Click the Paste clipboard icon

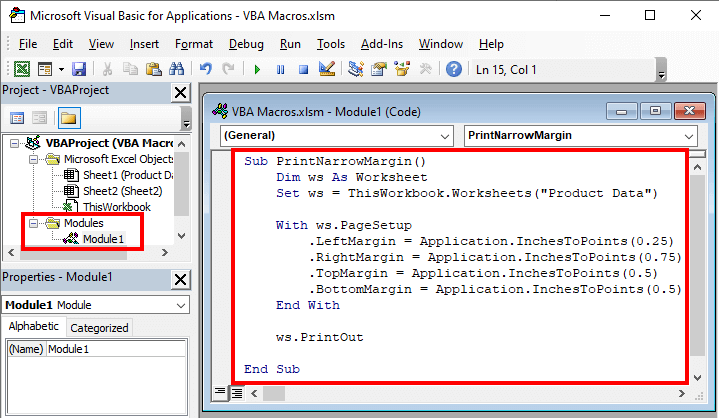(153, 69)
